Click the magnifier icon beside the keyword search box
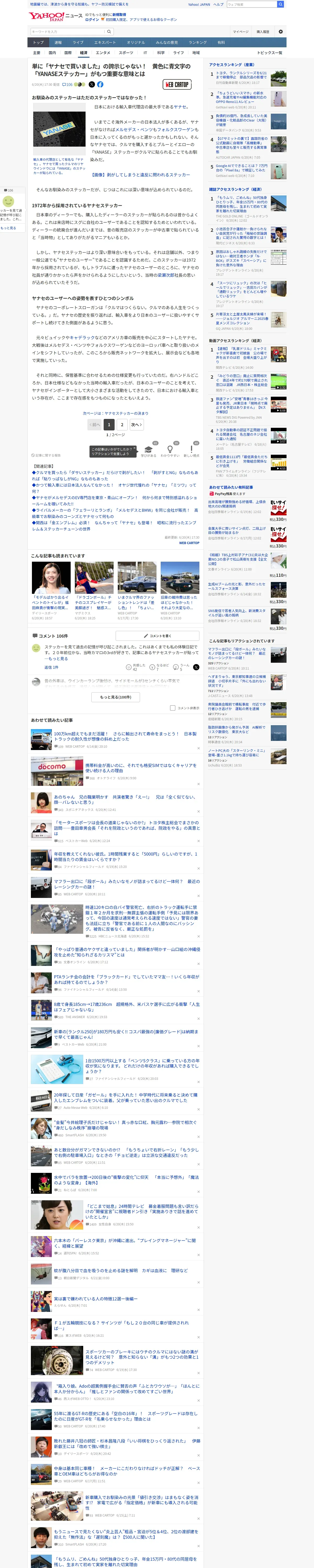The image size is (314, 1568). tap(109, 32)
